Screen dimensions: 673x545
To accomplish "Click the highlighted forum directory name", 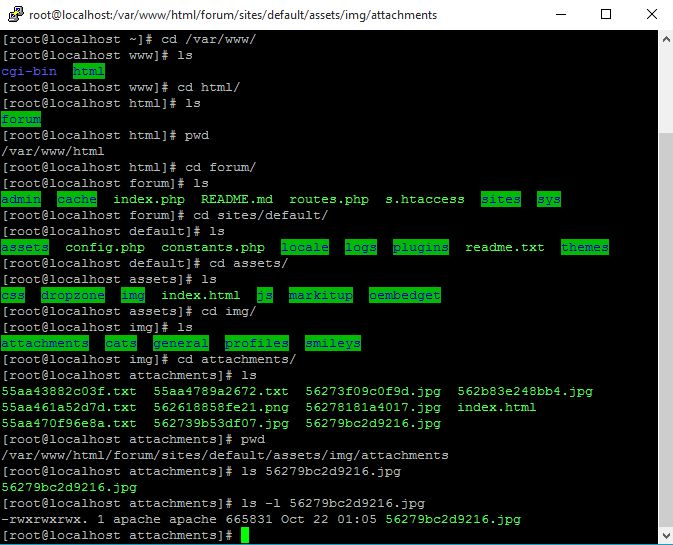I will pos(21,119).
